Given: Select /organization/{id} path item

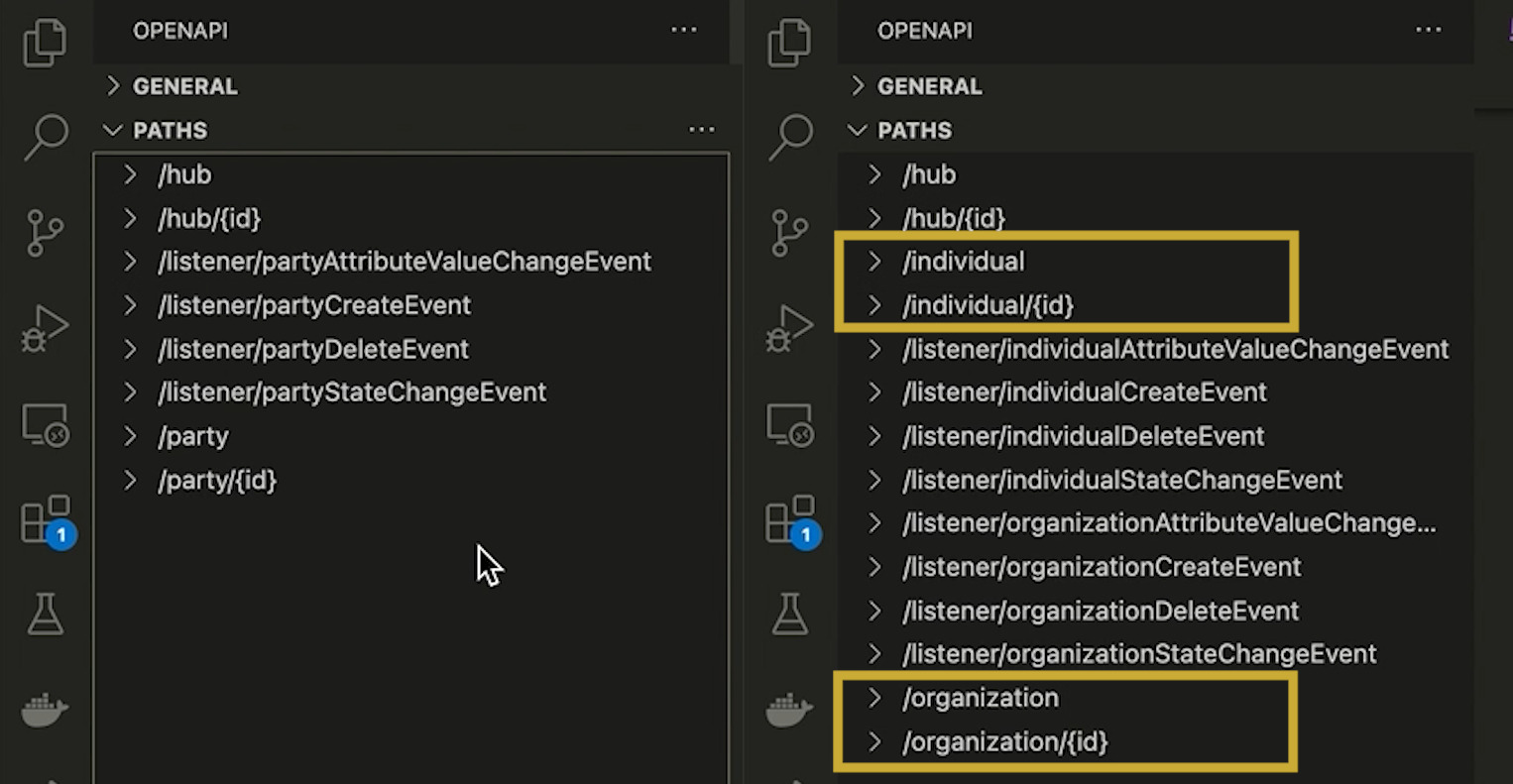Looking at the screenshot, I should coord(1004,741).
